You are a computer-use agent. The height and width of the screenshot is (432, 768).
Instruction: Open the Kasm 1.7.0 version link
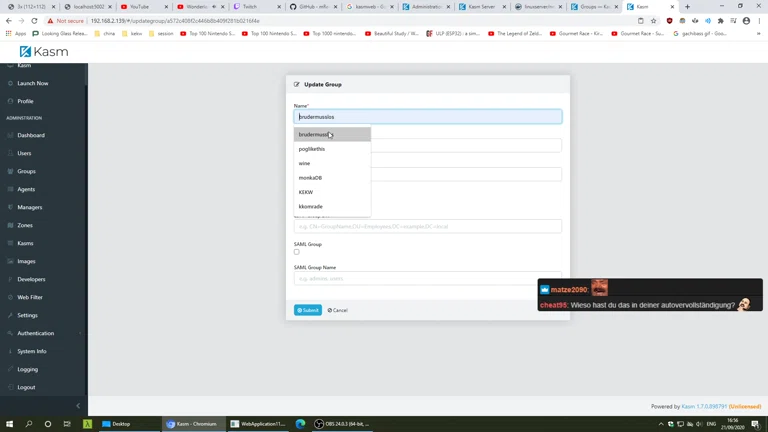(x=704, y=407)
